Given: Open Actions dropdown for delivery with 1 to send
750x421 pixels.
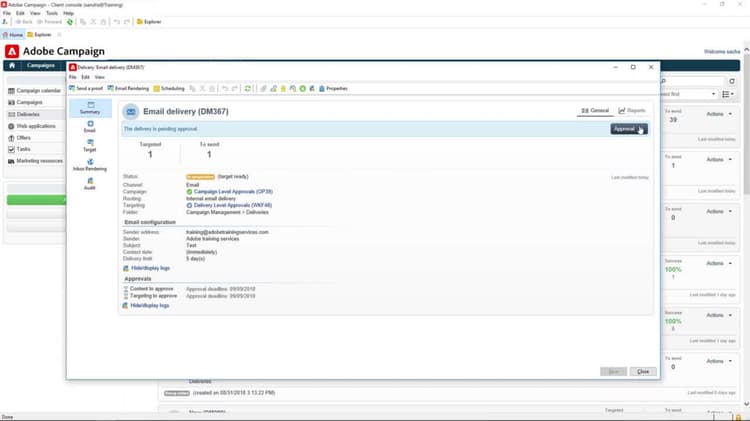Looking at the screenshot, I should (719, 160).
